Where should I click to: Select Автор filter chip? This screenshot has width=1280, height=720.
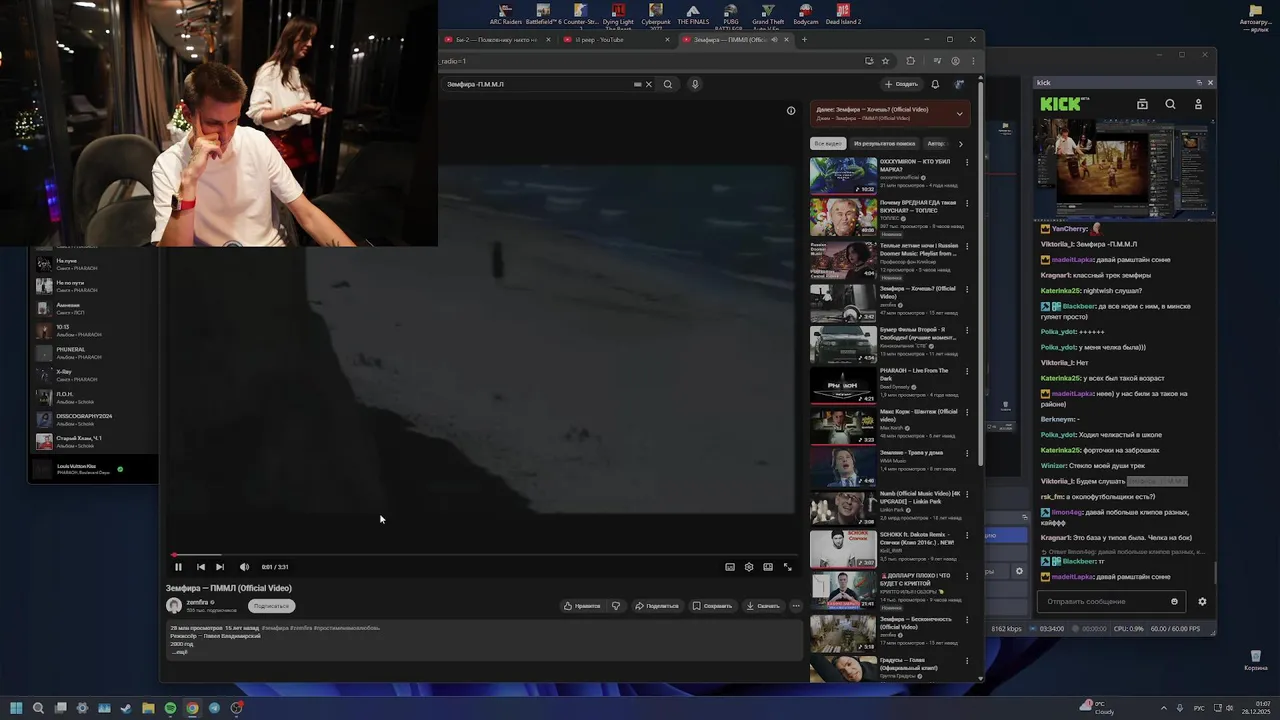935,144
